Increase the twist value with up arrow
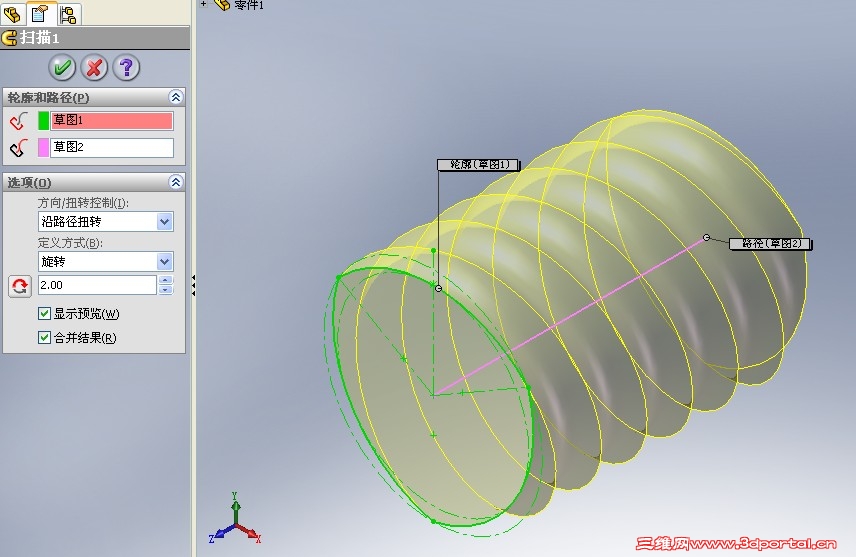The width and height of the screenshot is (856, 557). click(x=166, y=280)
